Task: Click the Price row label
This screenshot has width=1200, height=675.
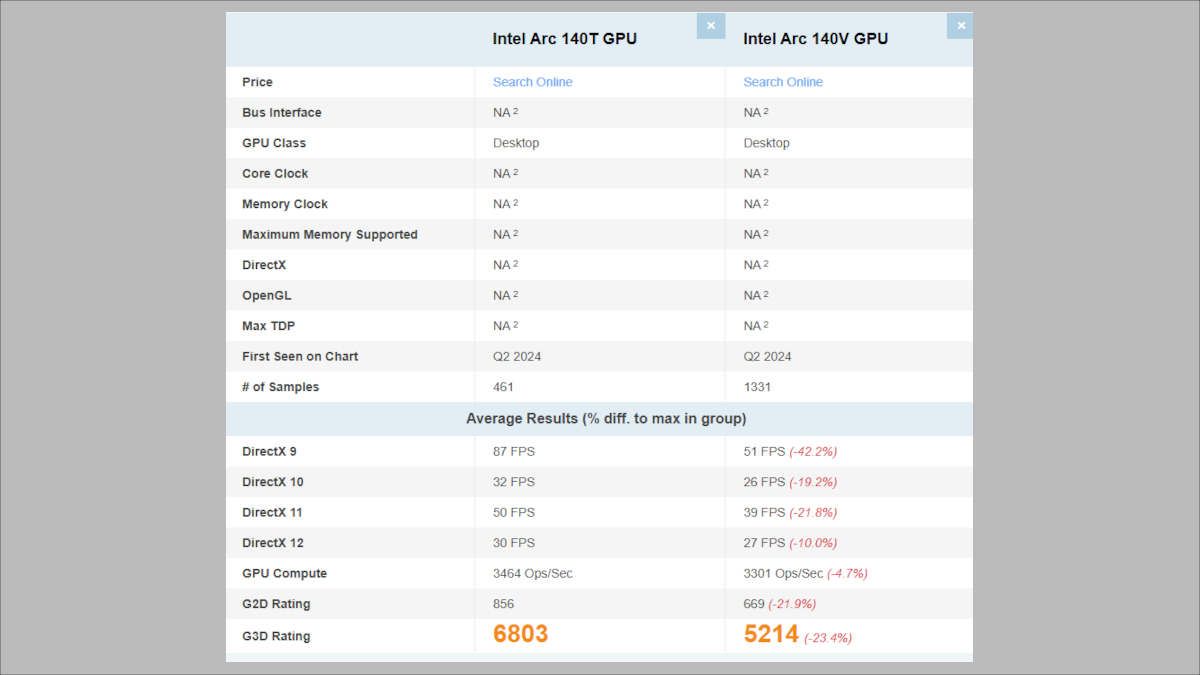Action: (257, 82)
